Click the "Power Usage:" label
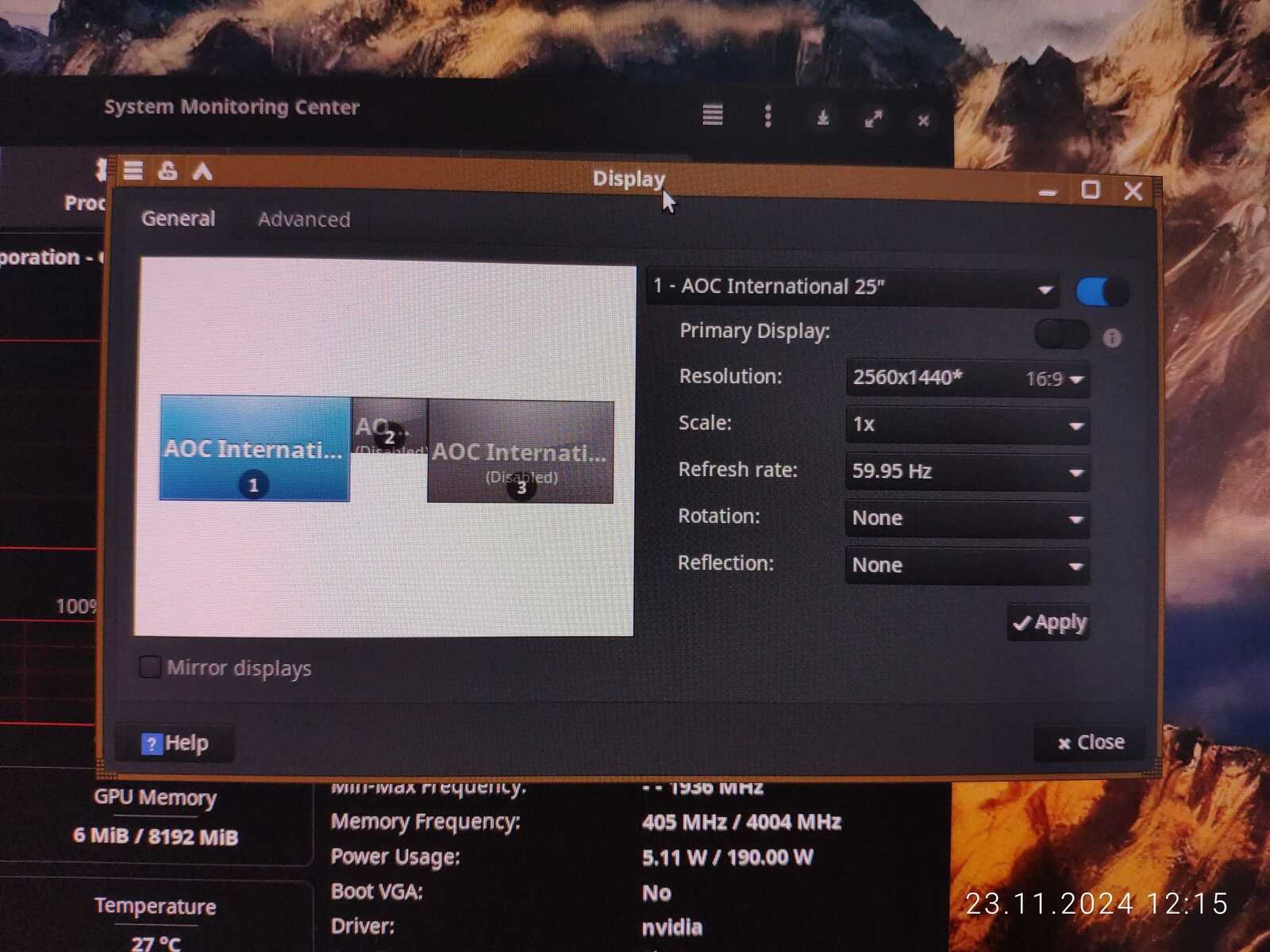 pyautogui.click(x=395, y=857)
